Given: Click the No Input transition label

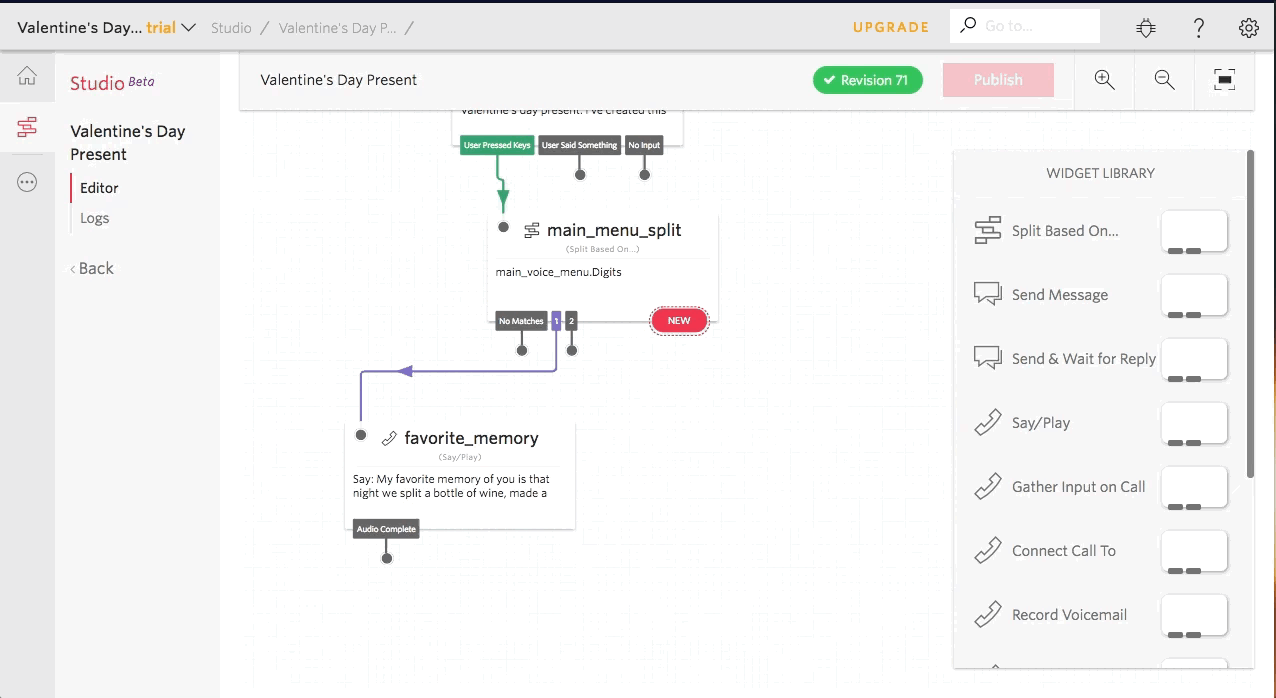Looking at the screenshot, I should pos(644,145).
